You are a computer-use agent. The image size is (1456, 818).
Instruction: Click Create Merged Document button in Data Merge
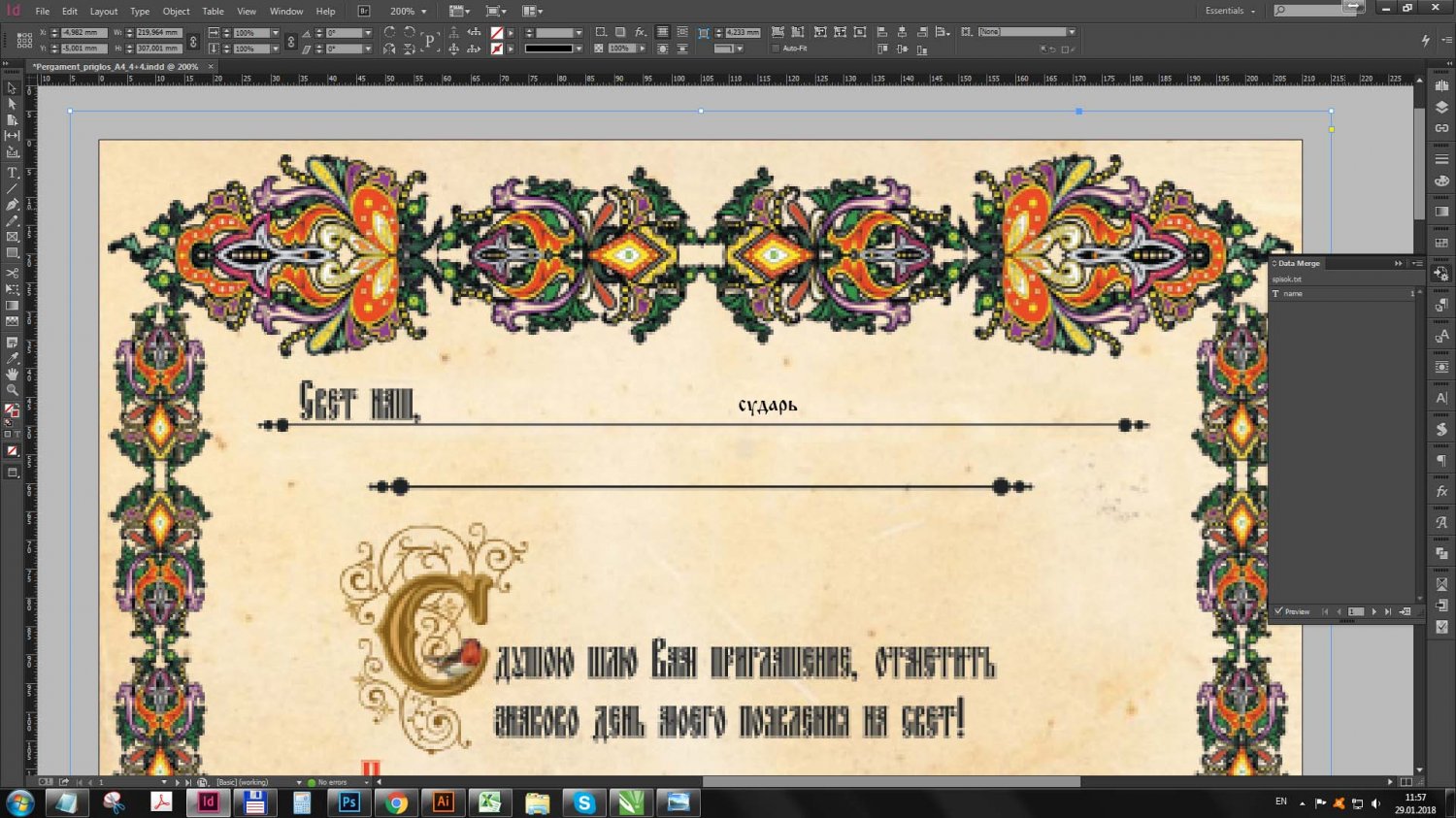coord(1405,611)
